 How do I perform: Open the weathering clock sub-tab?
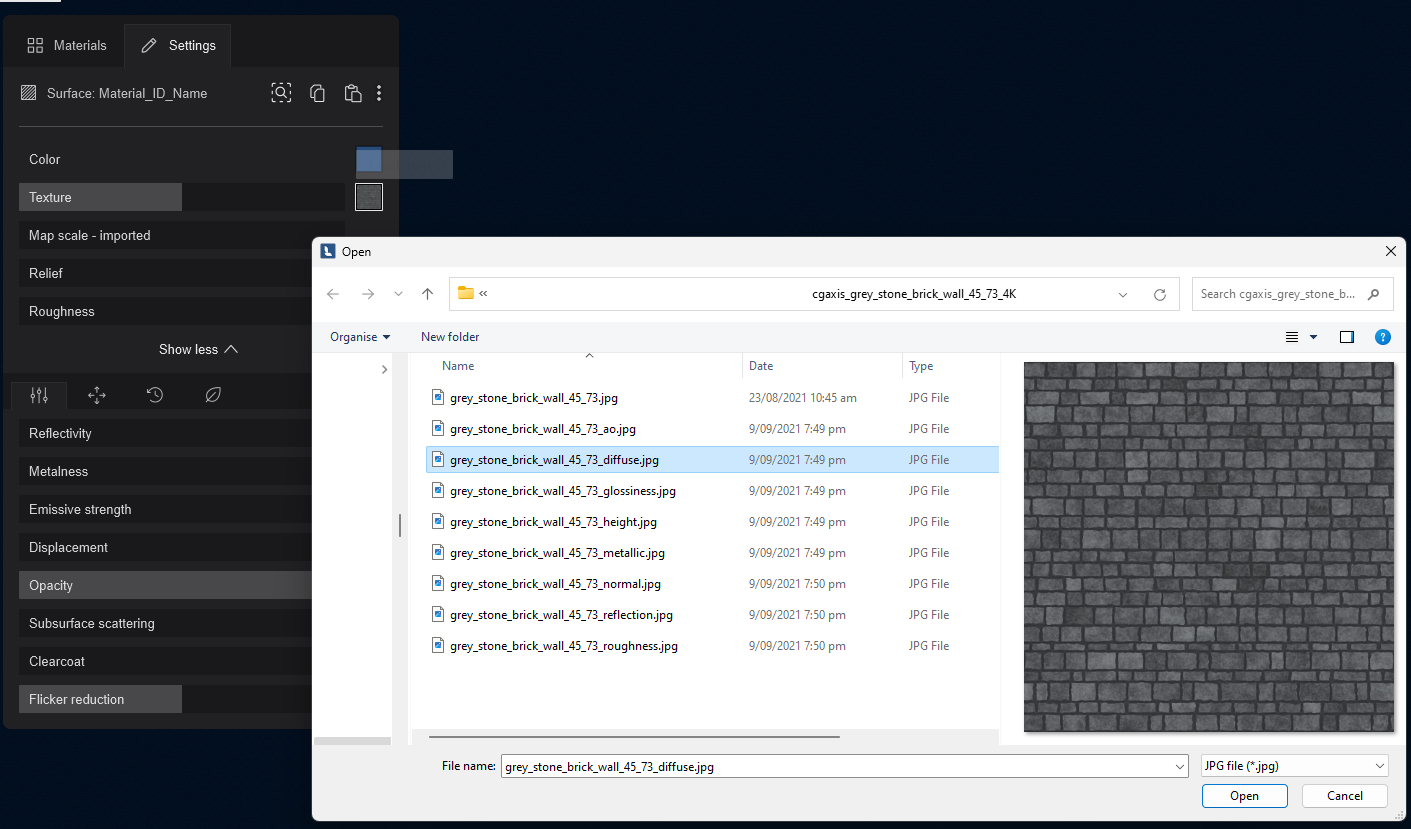tap(155, 395)
